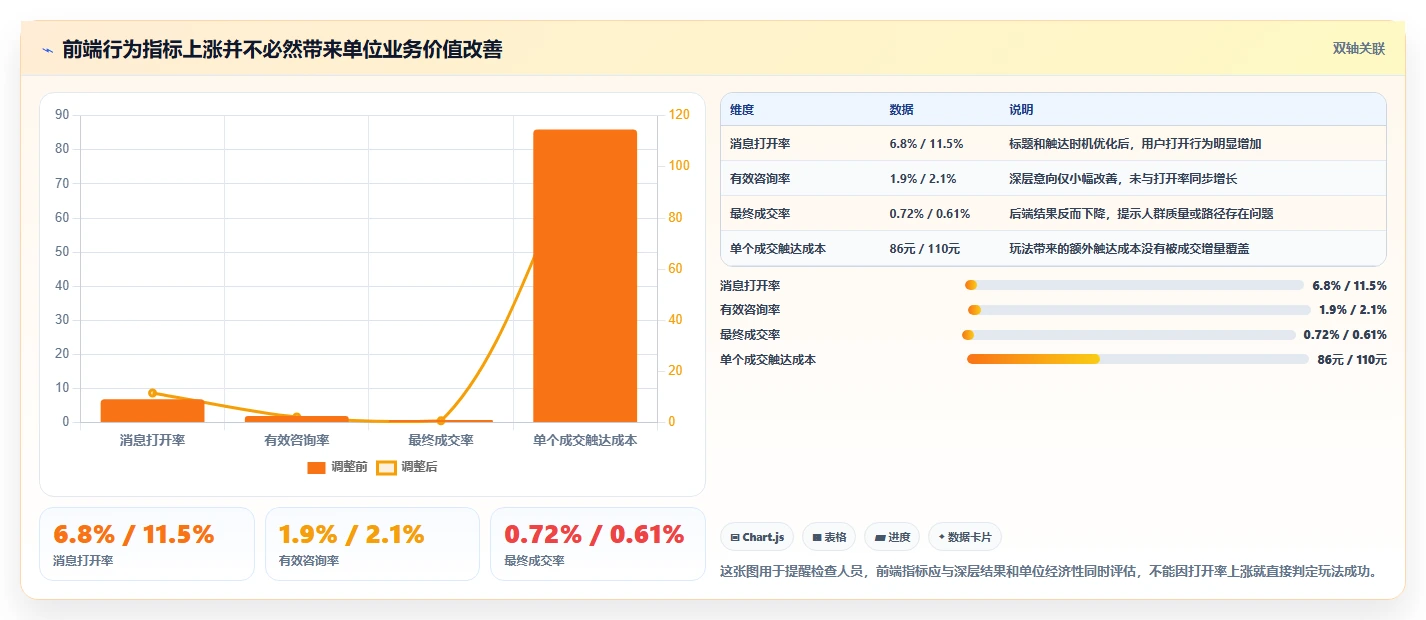Click table value 6.8% / 11.5%

click(926, 144)
